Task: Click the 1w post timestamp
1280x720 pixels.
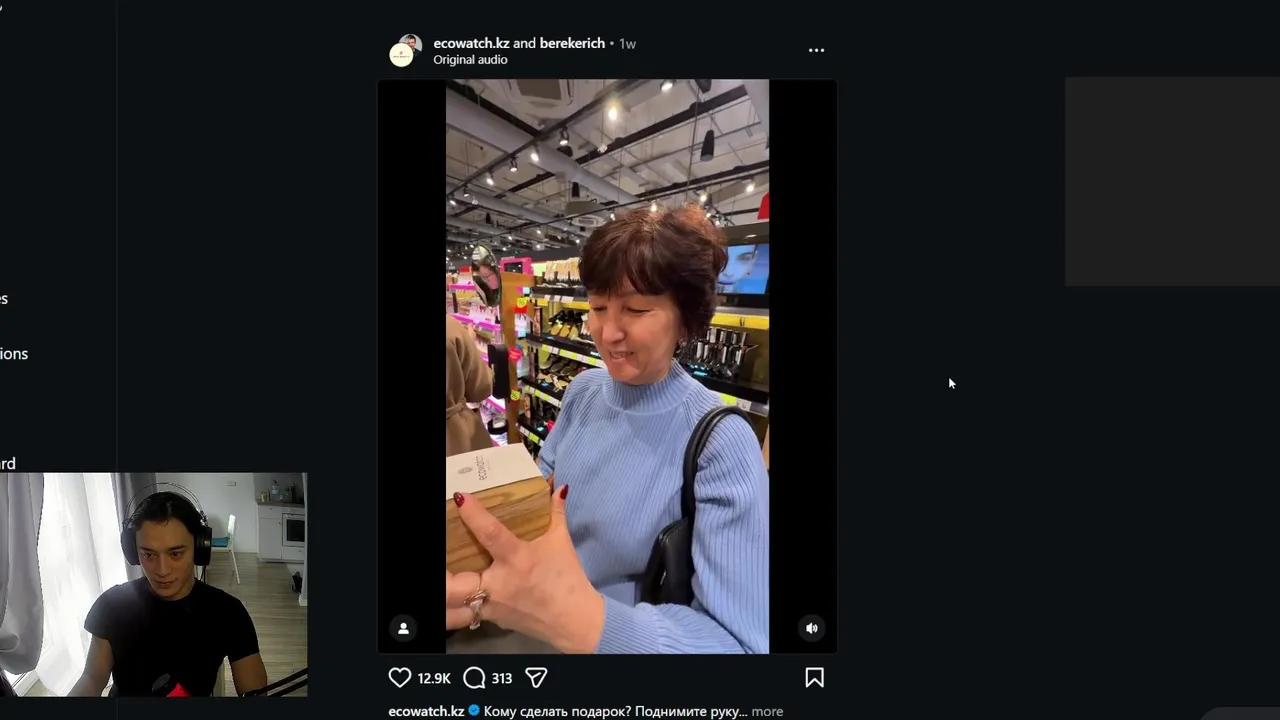Action: [627, 44]
